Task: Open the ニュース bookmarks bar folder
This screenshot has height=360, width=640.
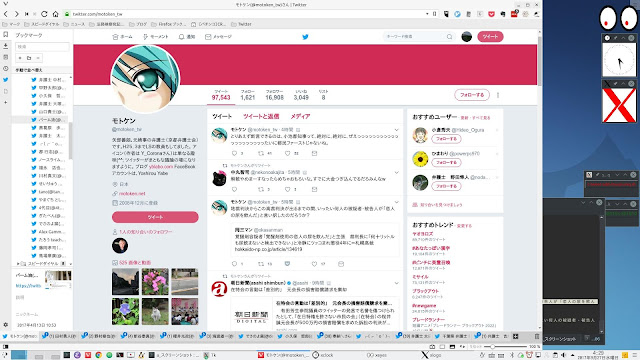Action: 75,24
